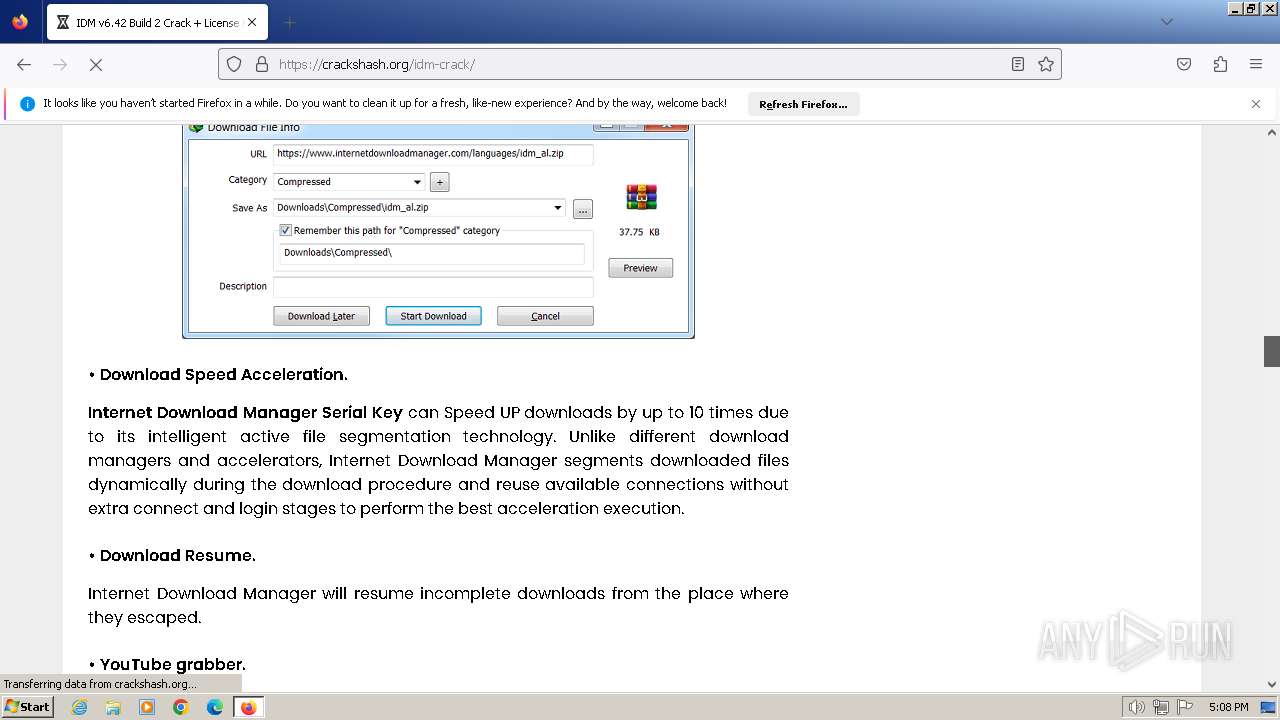Dismiss the Firefox notification bar
The image size is (1280, 720).
1256,104
